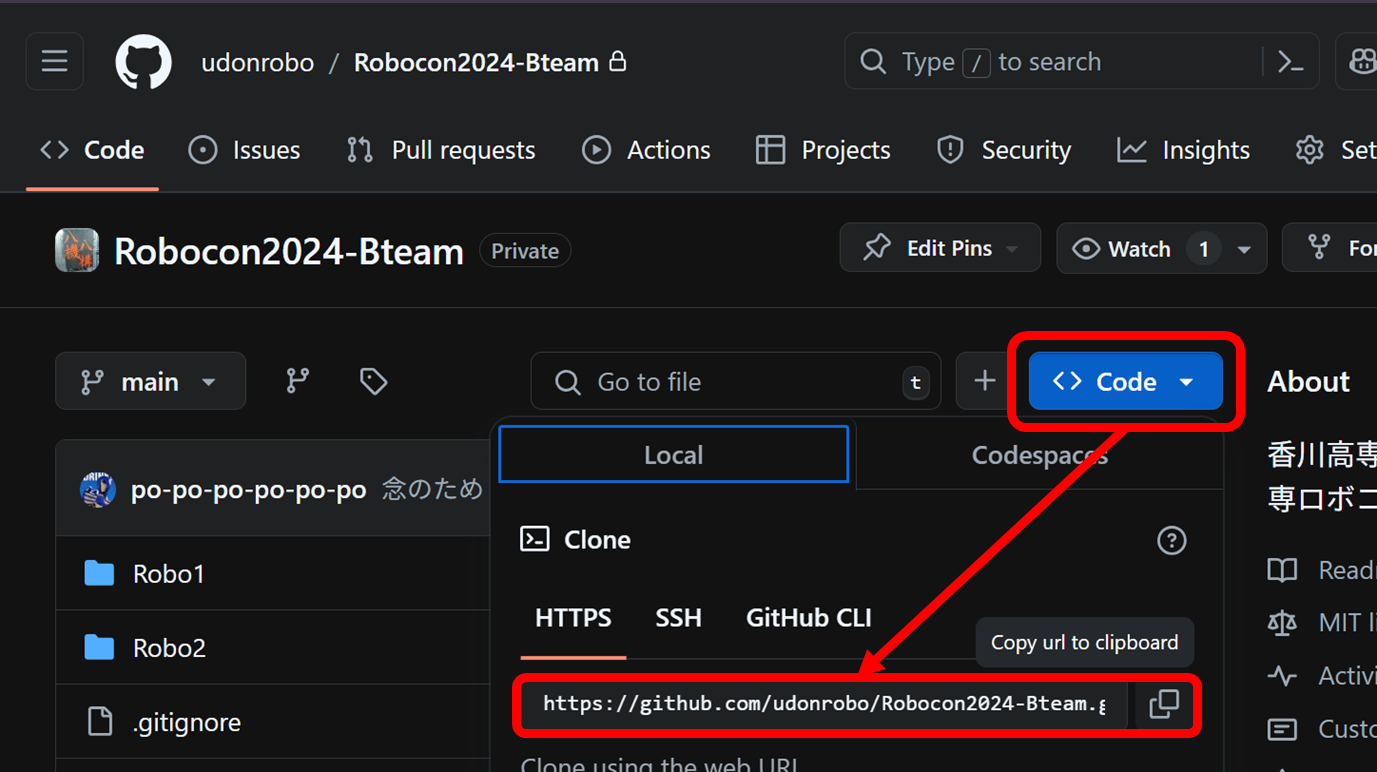Click the Edit Pins button
The width and height of the screenshot is (1377, 772).
(940, 248)
